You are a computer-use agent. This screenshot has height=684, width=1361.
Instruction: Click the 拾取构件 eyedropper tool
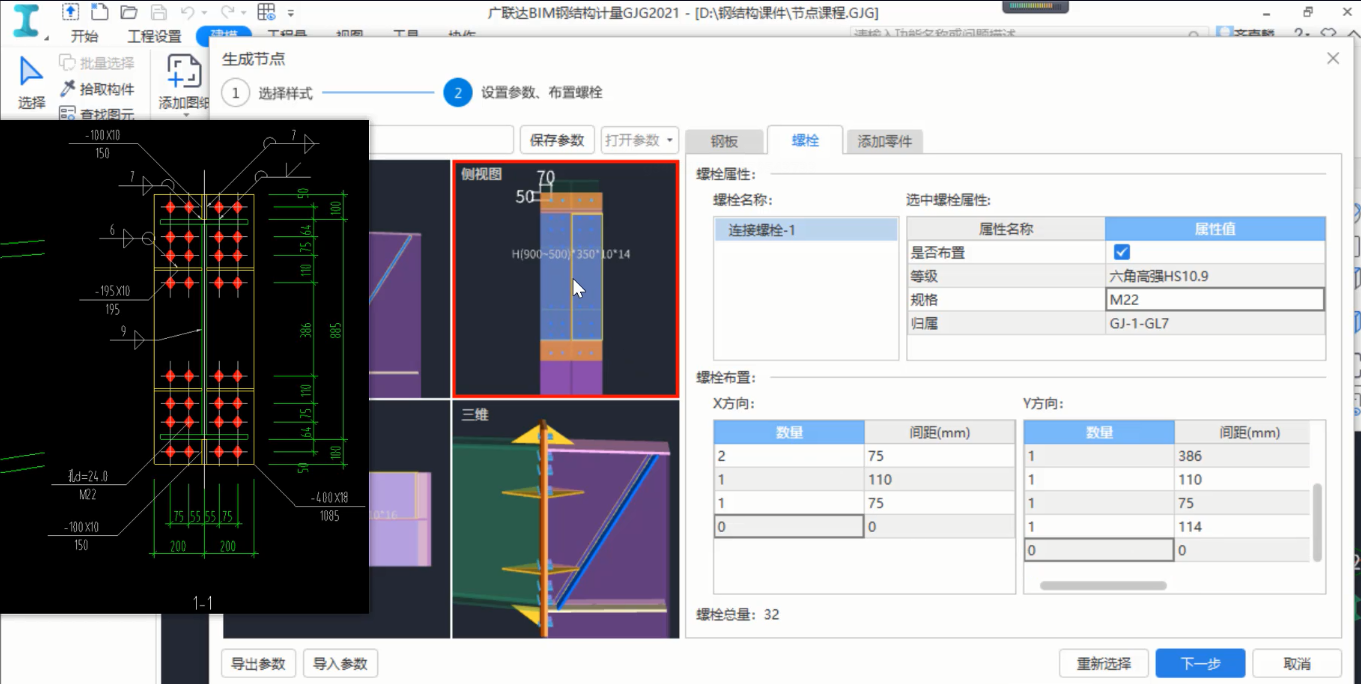96,89
